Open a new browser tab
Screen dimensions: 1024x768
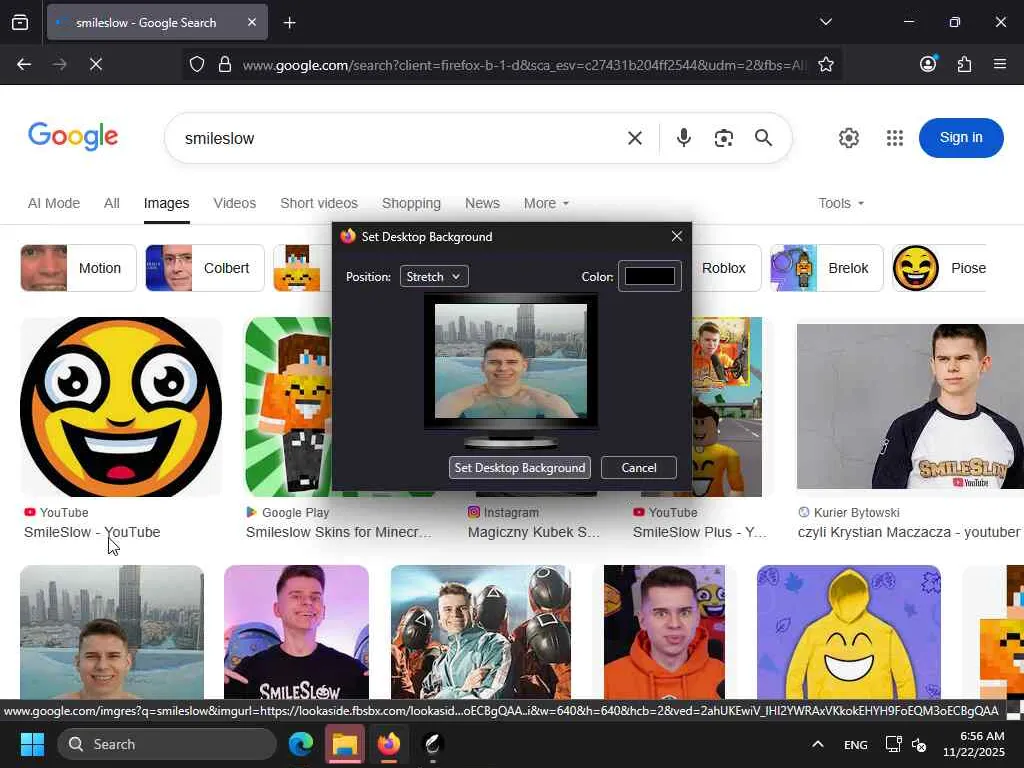click(x=289, y=23)
